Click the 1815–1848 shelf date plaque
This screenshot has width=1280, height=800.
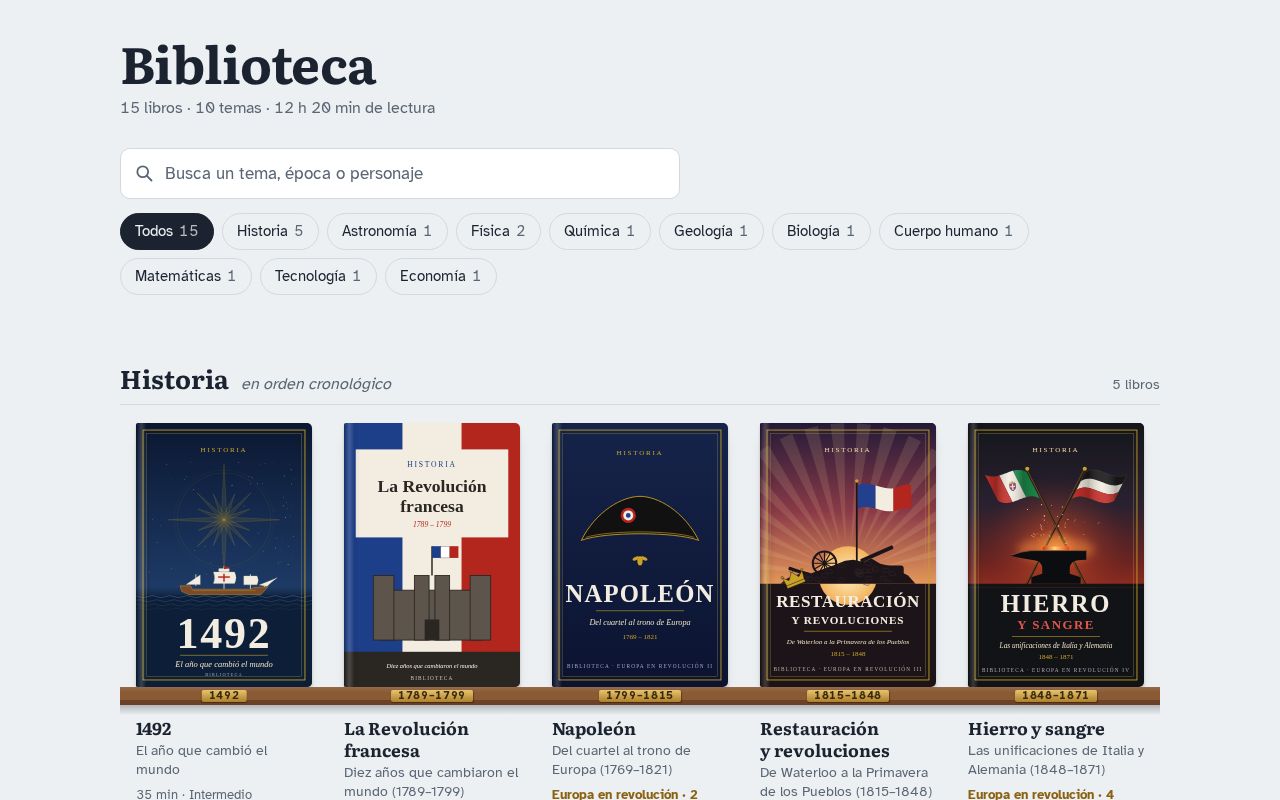tap(848, 696)
